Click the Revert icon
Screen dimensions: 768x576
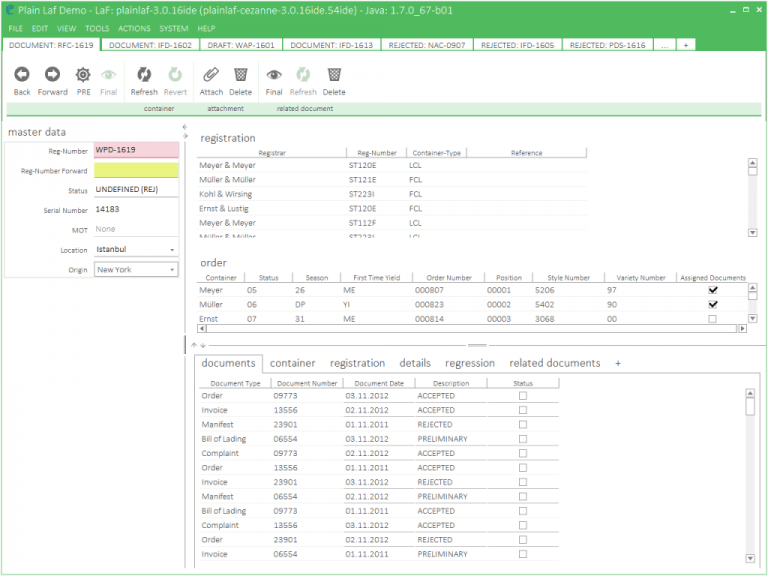(175, 74)
